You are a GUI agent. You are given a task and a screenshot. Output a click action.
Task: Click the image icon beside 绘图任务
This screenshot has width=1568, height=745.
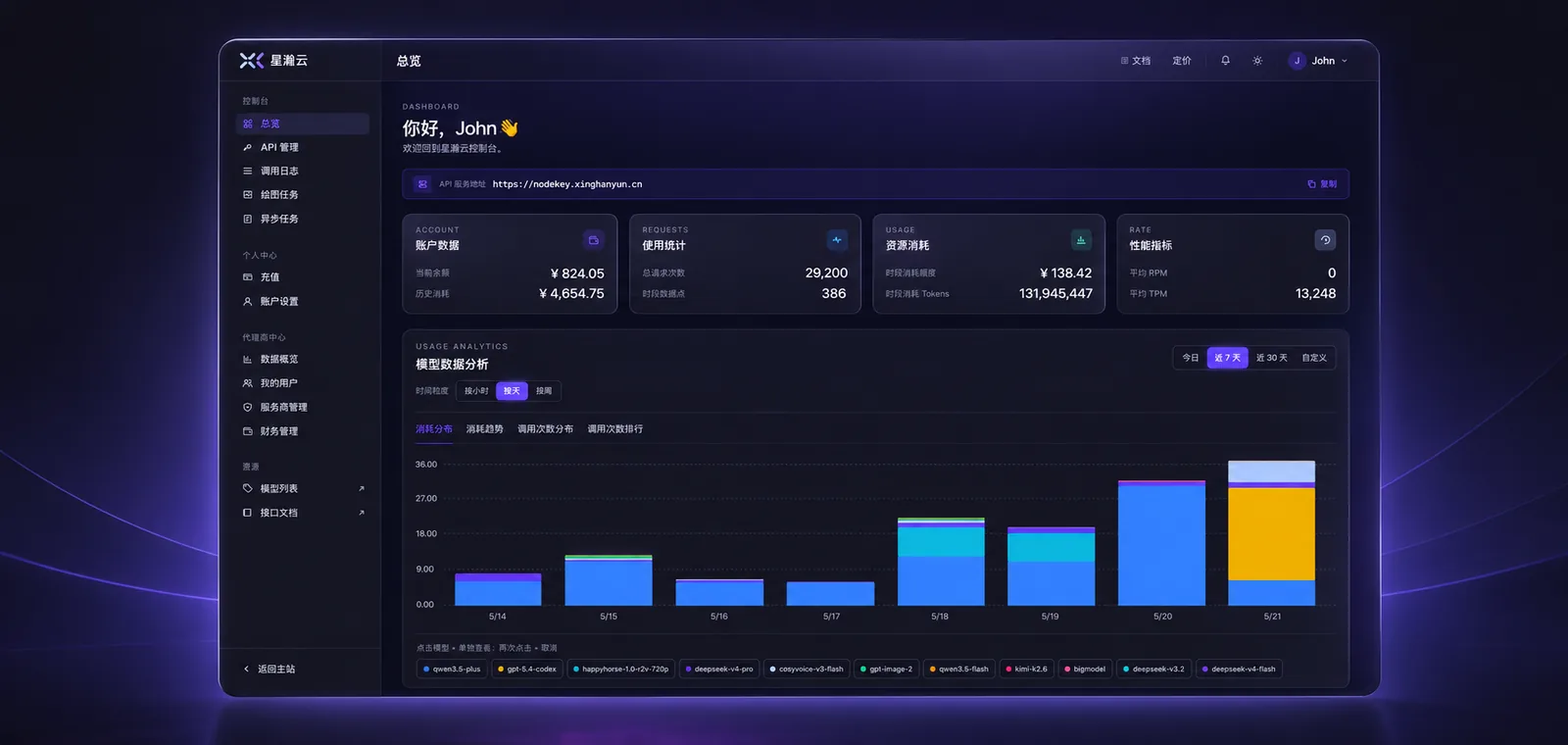click(248, 195)
